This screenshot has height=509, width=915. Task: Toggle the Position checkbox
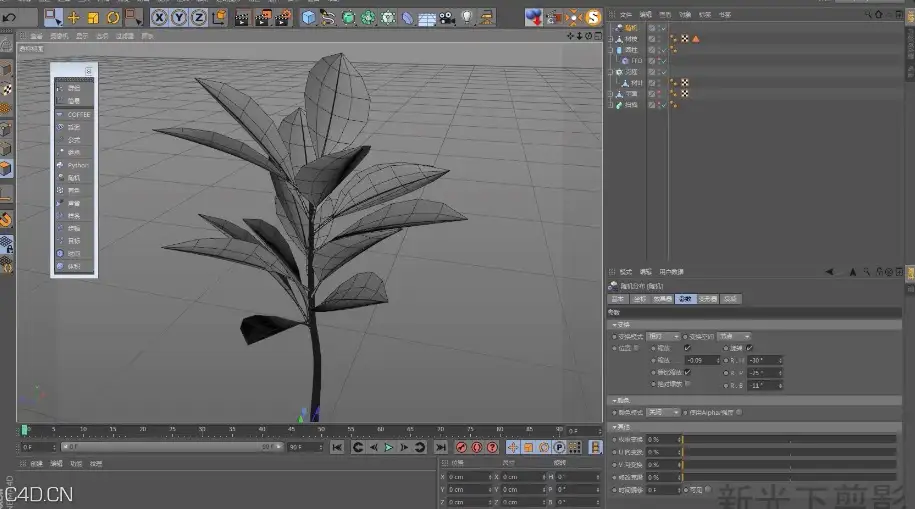coord(636,348)
